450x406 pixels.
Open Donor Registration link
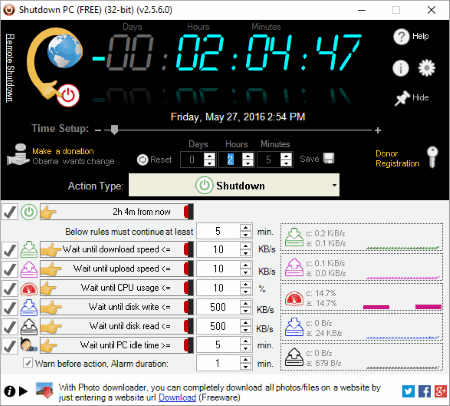pyautogui.click(x=397, y=159)
